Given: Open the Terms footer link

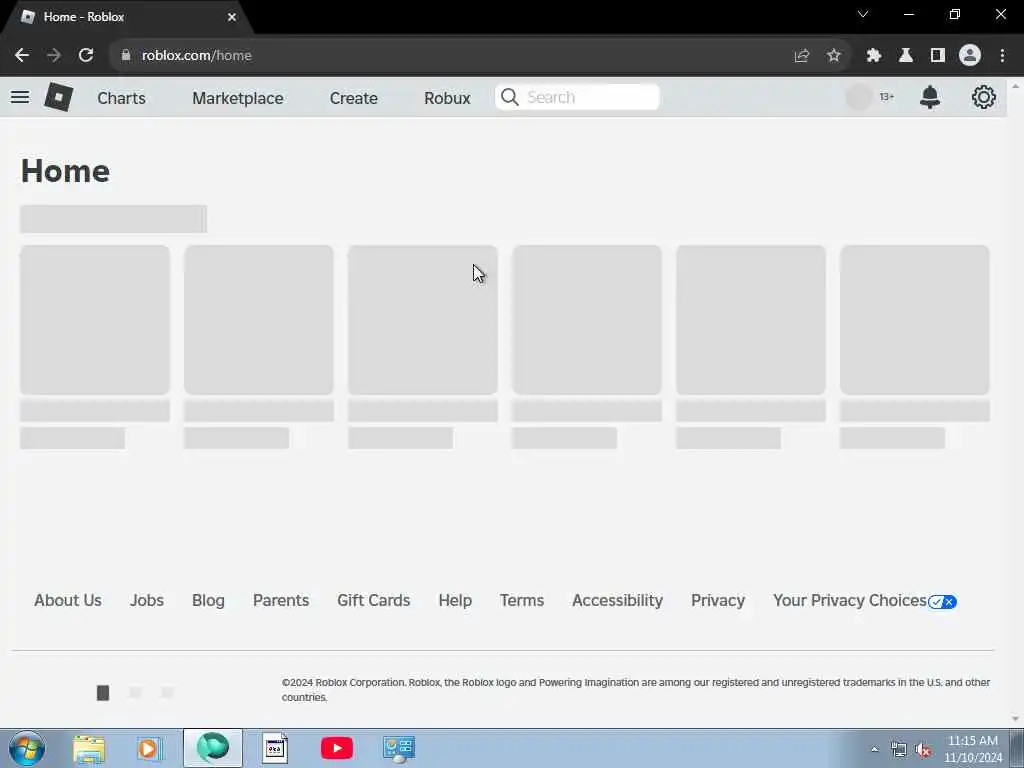Looking at the screenshot, I should (x=522, y=600).
